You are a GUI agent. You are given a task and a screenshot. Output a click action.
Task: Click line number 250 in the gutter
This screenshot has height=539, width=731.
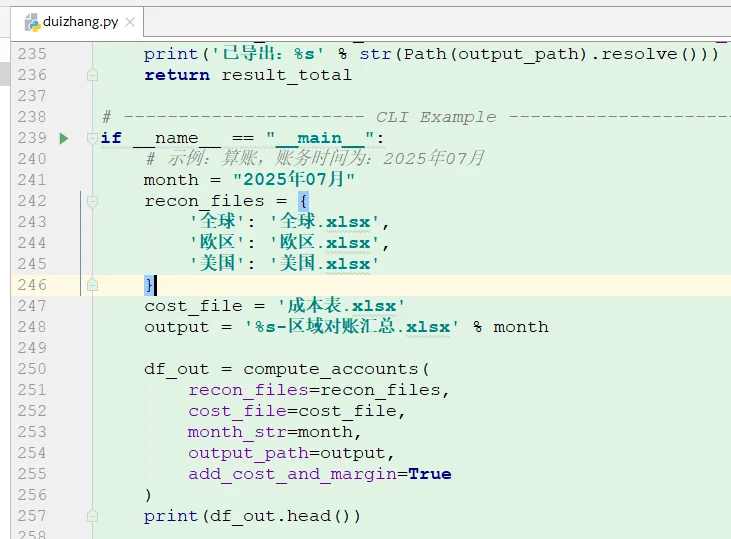click(x=32, y=369)
